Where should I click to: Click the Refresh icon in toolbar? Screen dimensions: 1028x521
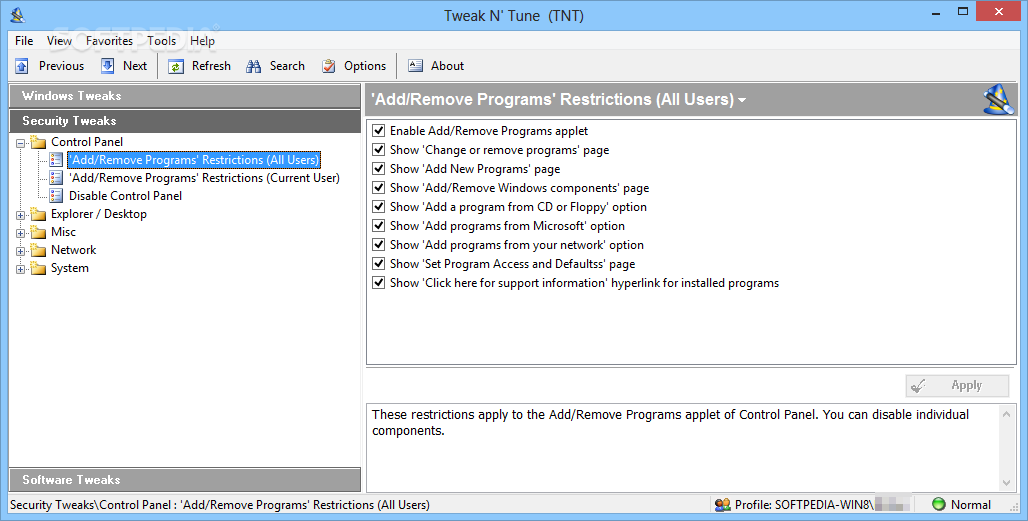coord(176,66)
